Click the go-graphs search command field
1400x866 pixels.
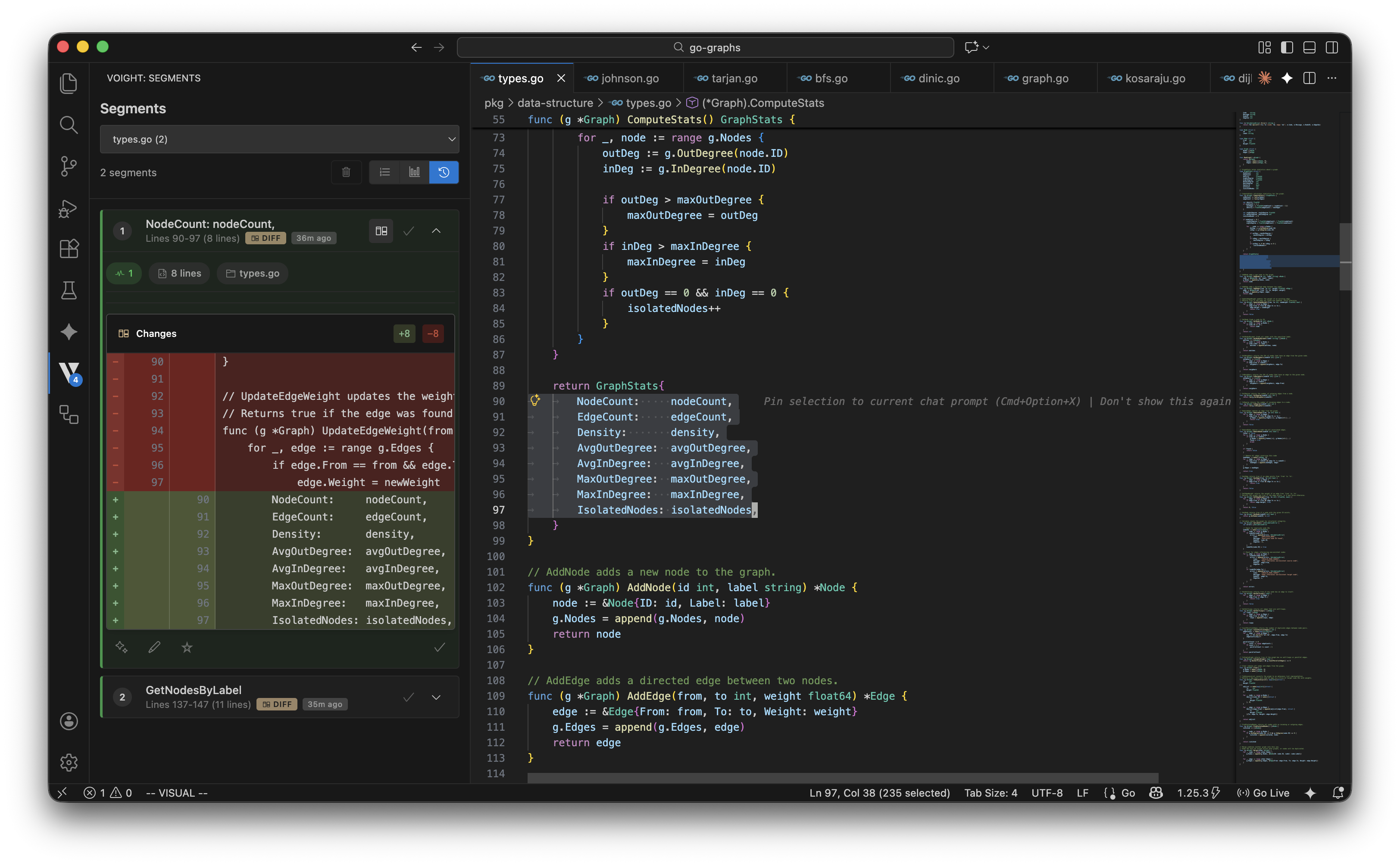[705, 47]
